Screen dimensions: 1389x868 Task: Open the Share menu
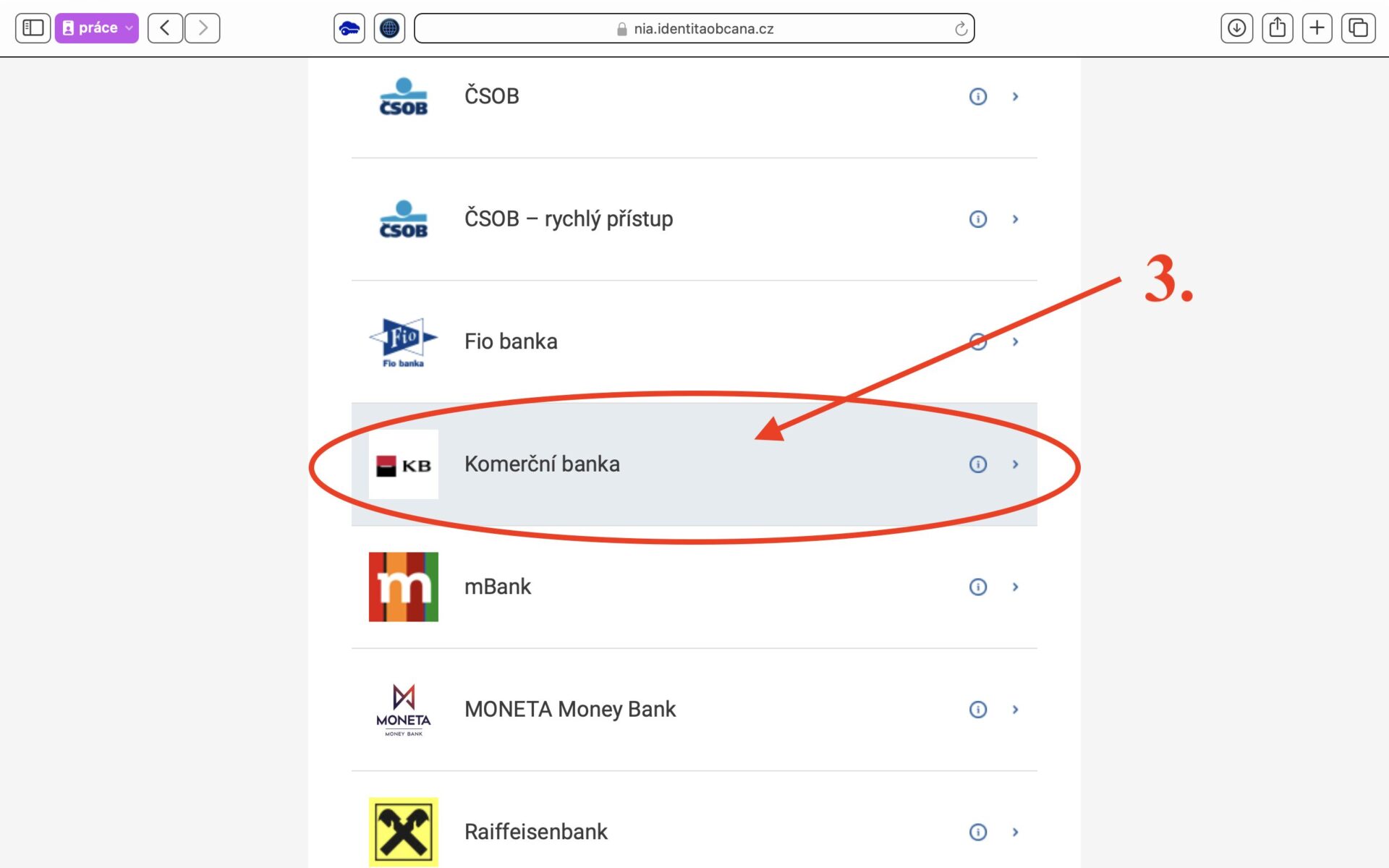[x=1278, y=28]
